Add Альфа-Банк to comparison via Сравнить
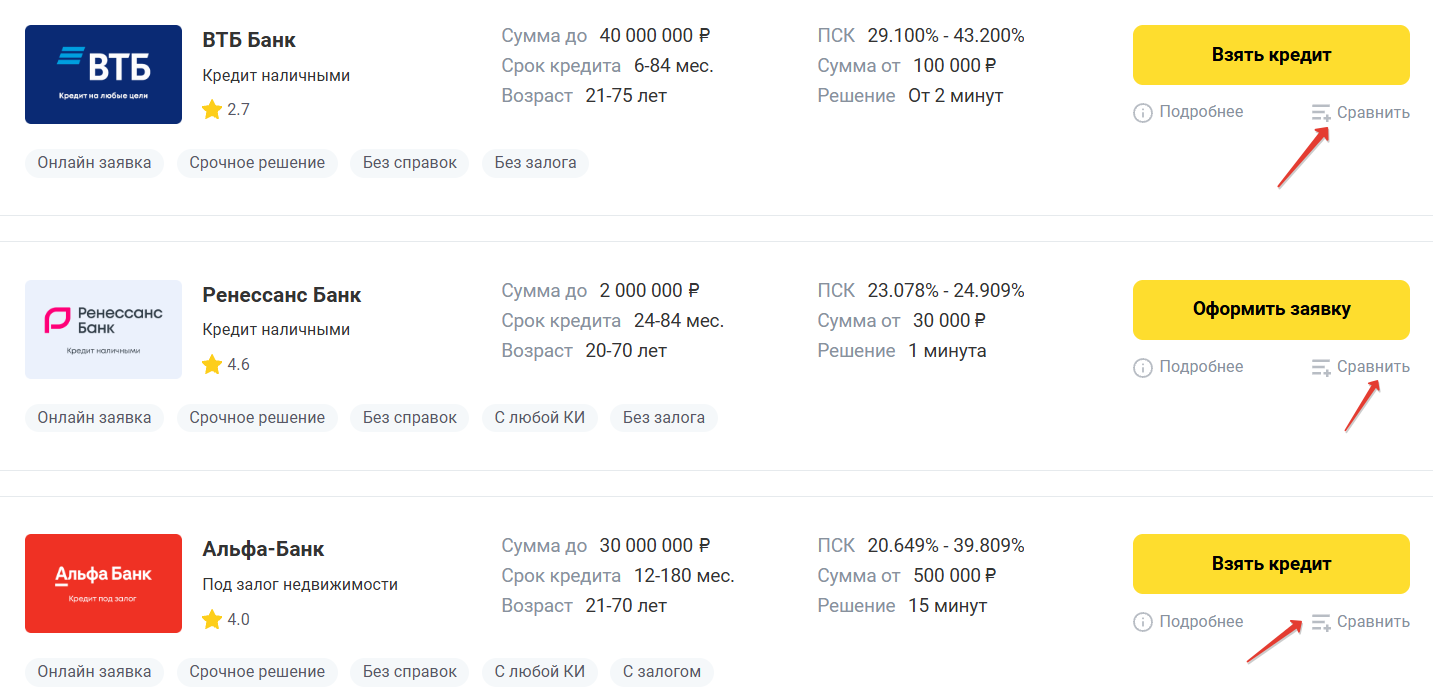This screenshot has width=1433, height=692. pyautogui.click(x=1373, y=622)
